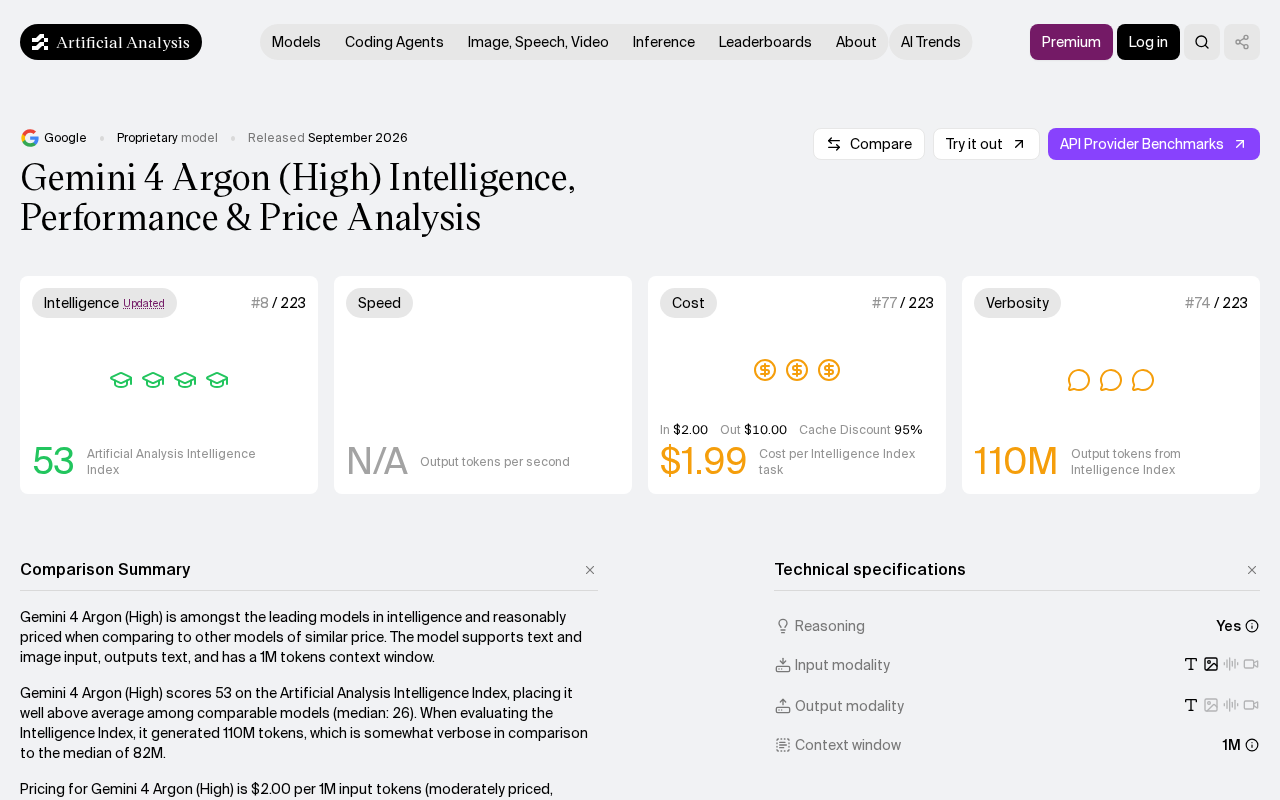Click the $1.99 cost value
Viewport: 1280px width, 800px height.
pos(703,461)
